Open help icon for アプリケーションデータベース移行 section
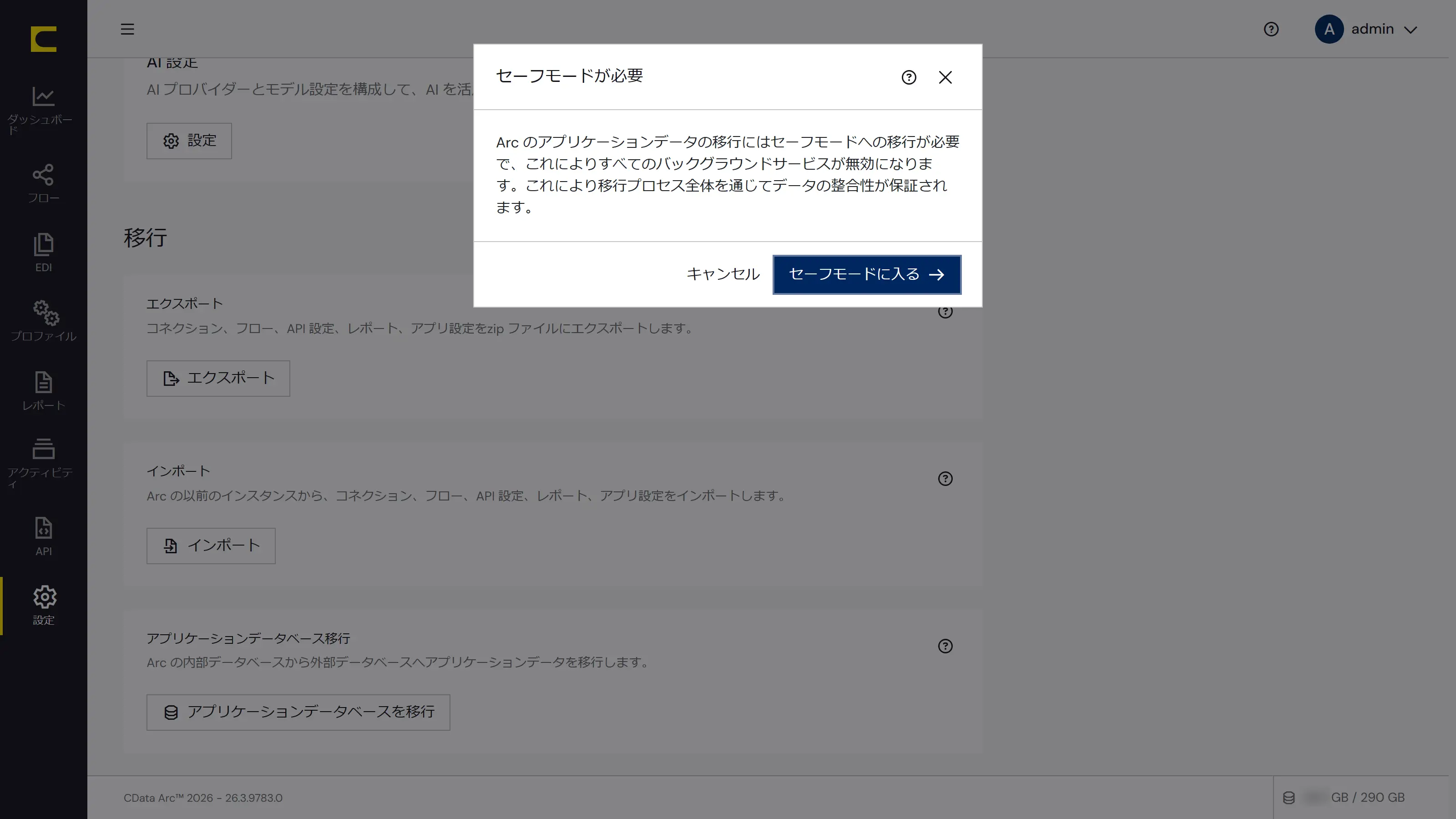This screenshot has width=1456, height=819. coord(945,646)
